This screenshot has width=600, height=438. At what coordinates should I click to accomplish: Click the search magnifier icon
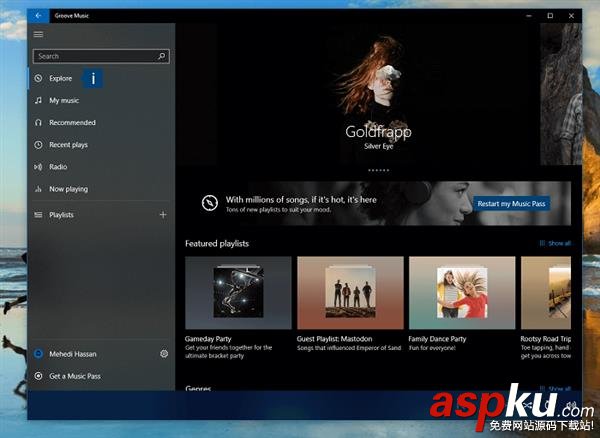(x=161, y=56)
